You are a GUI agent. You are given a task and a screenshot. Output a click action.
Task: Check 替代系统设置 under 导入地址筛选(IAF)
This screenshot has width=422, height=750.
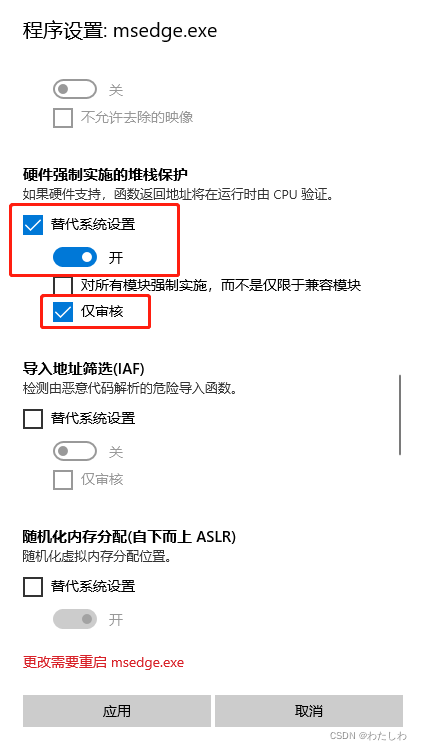click(x=33, y=419)
